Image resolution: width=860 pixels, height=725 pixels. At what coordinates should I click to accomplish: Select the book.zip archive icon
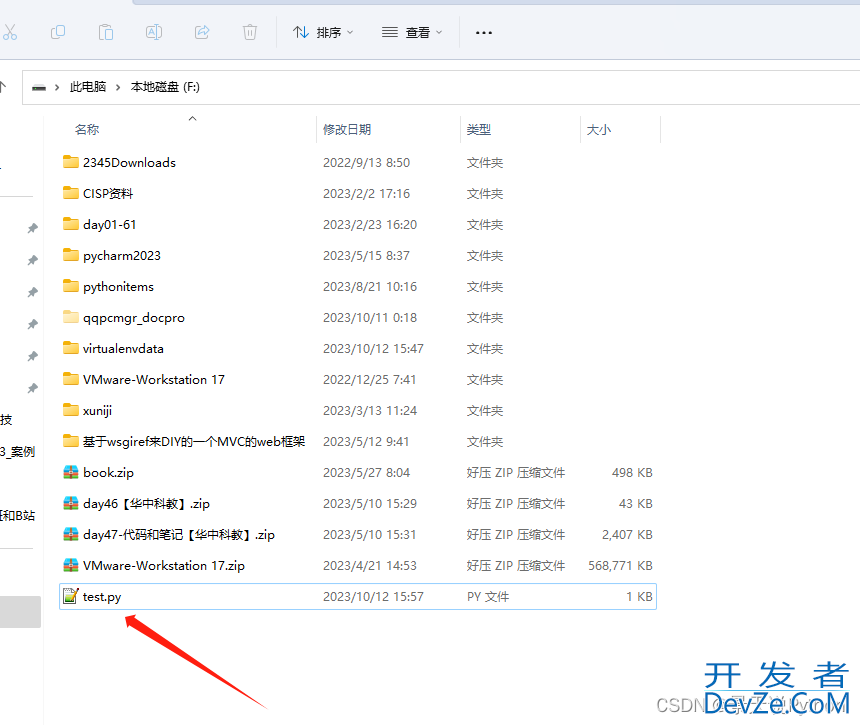pyautogui.click(x=71, y=472)
